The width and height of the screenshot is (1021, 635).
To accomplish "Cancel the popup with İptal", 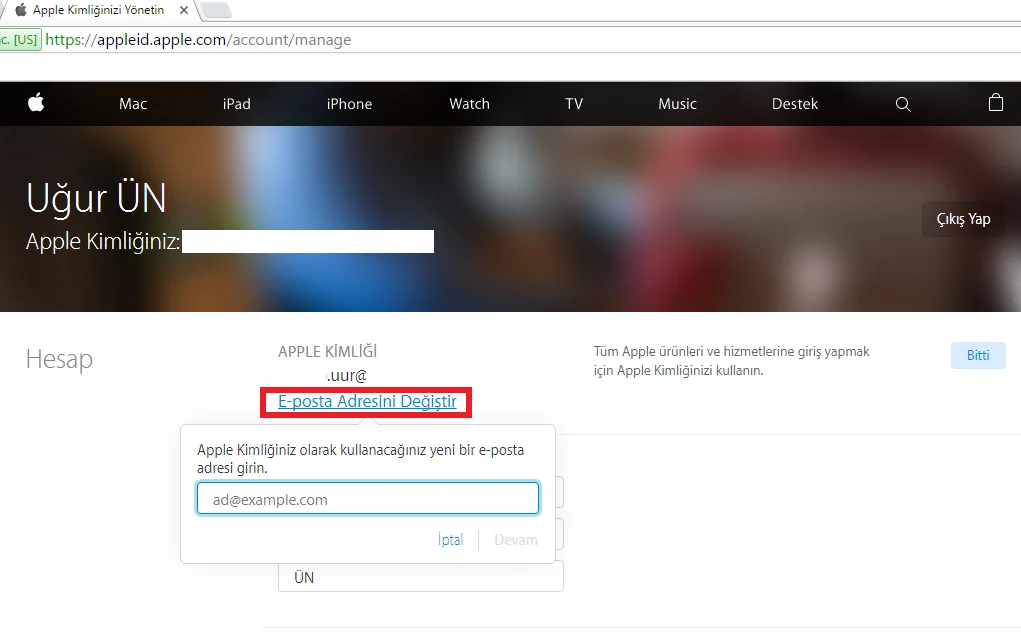I will point(451,540).
